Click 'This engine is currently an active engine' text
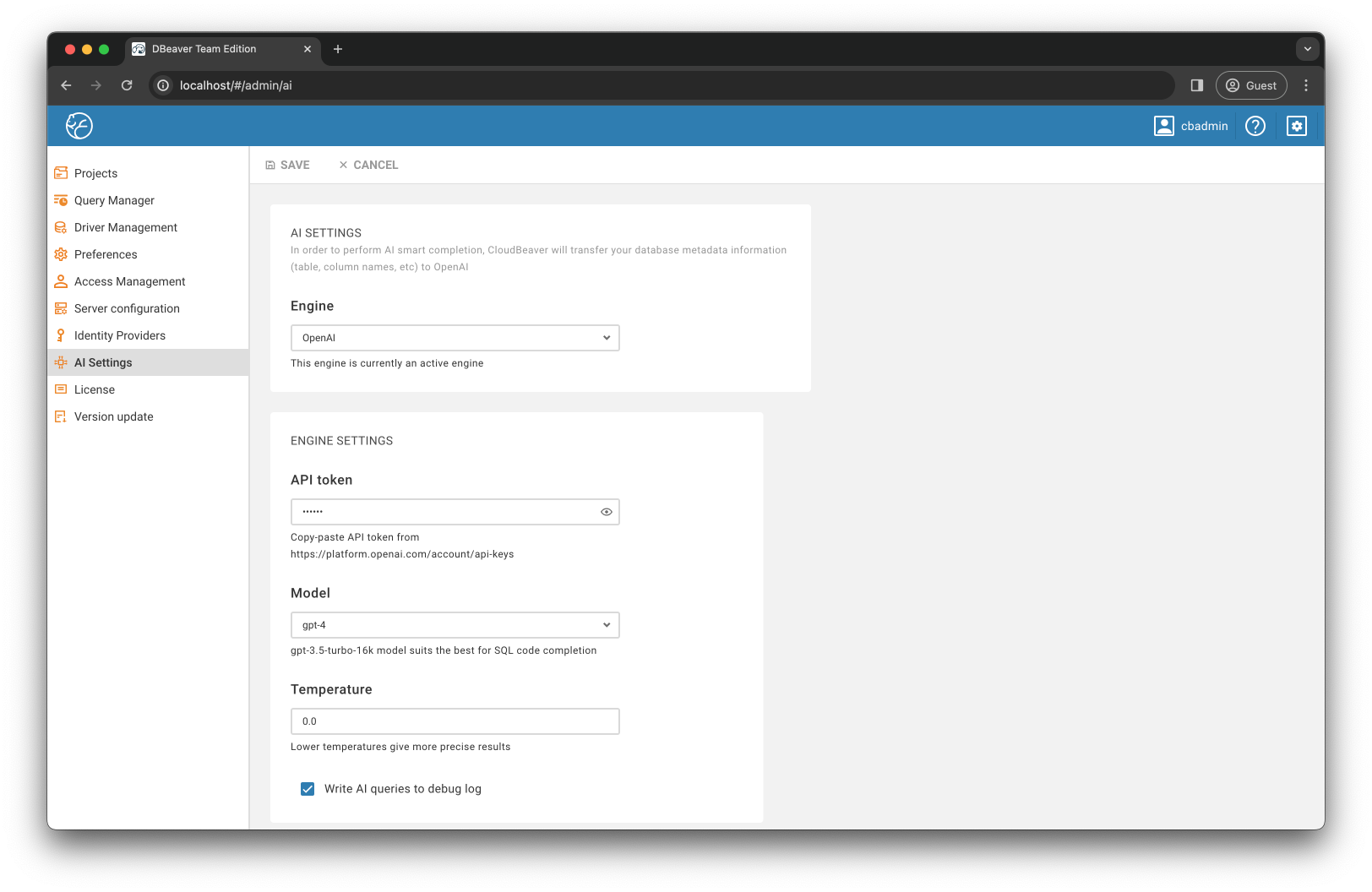 387,363
